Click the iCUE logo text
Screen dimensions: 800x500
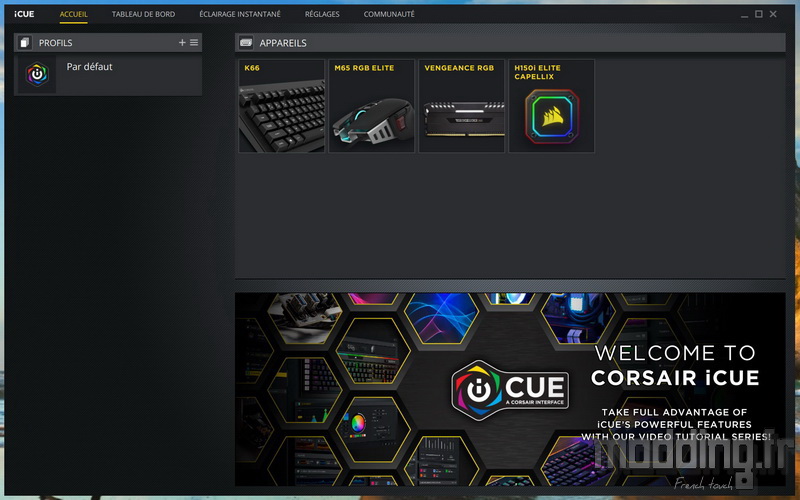(24, 14)
